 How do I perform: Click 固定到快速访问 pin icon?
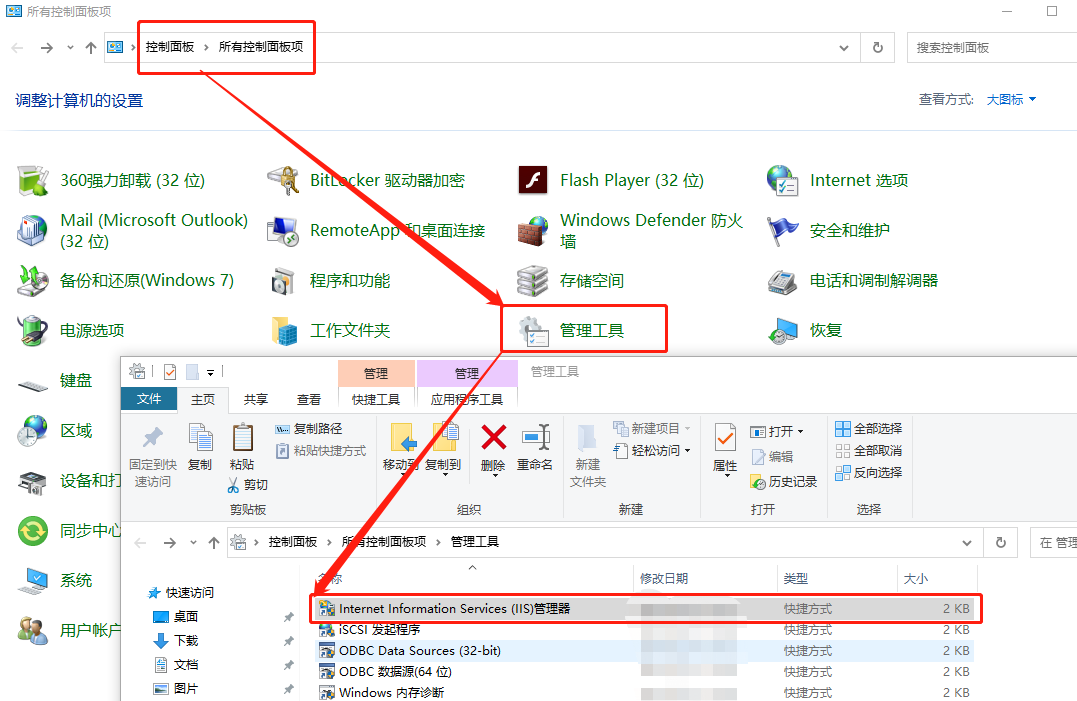point(152,438)
